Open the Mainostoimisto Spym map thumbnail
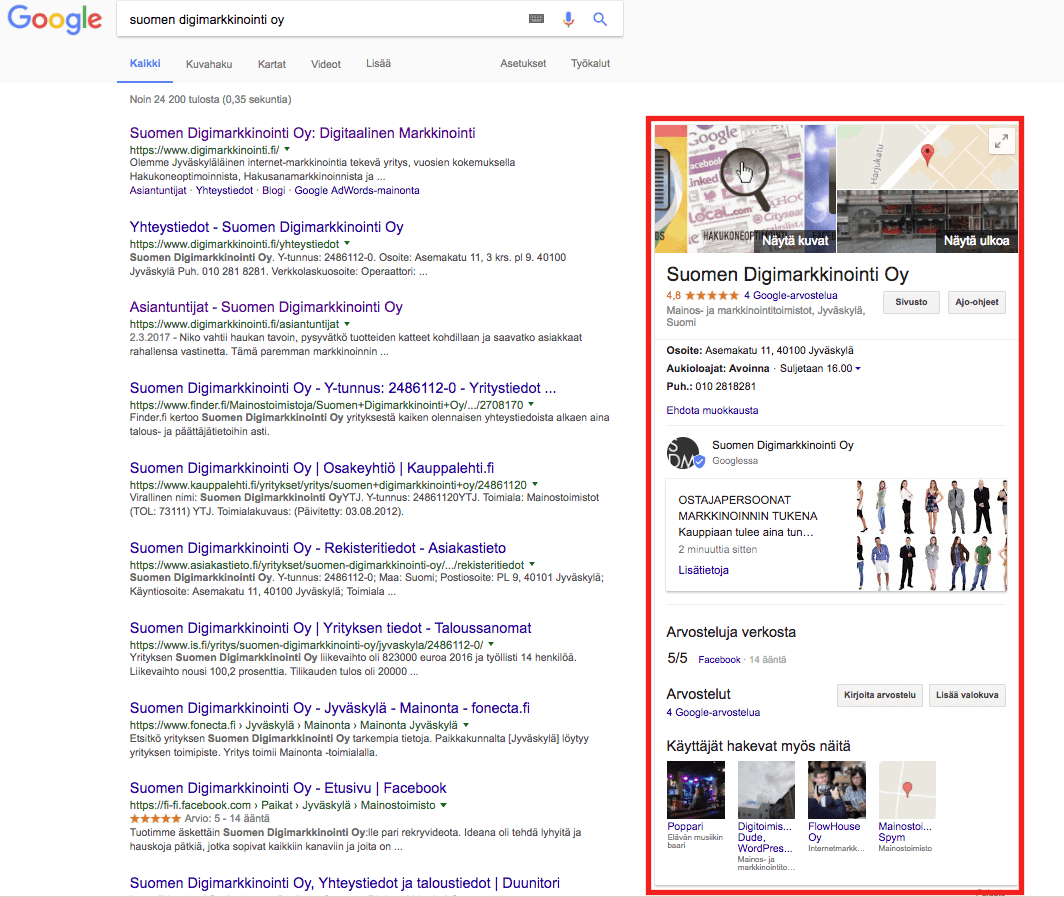This screenshot has width=1064, height=897. [x=907, y=790]
